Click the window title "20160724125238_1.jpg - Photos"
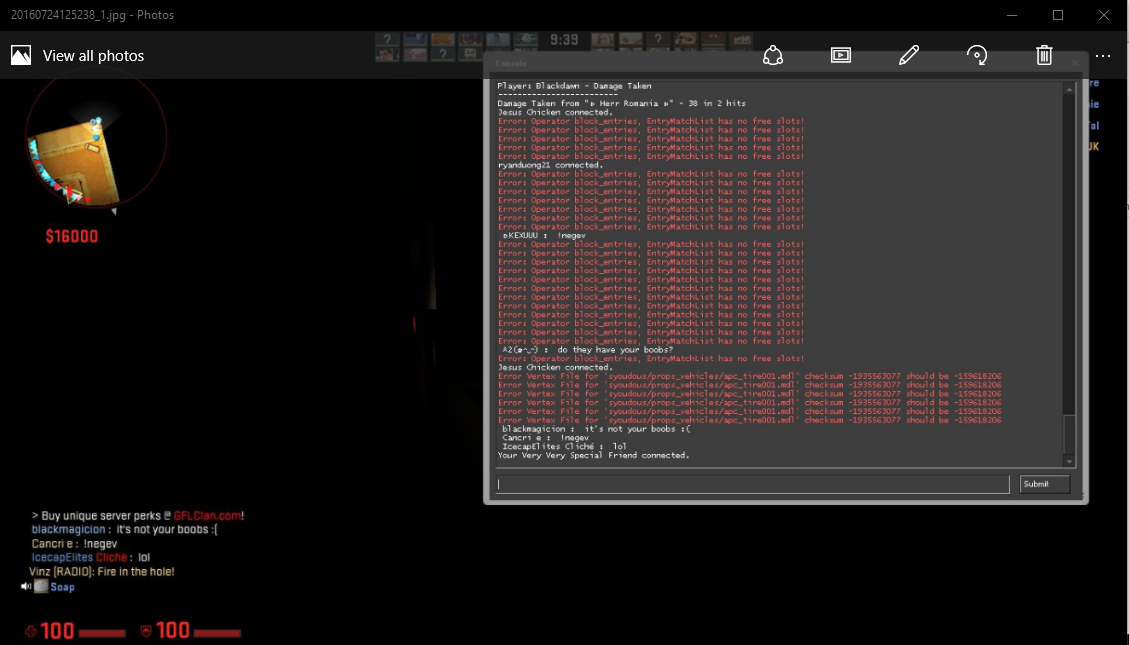This screenshot has height=645, width=1129. [92, 15]
